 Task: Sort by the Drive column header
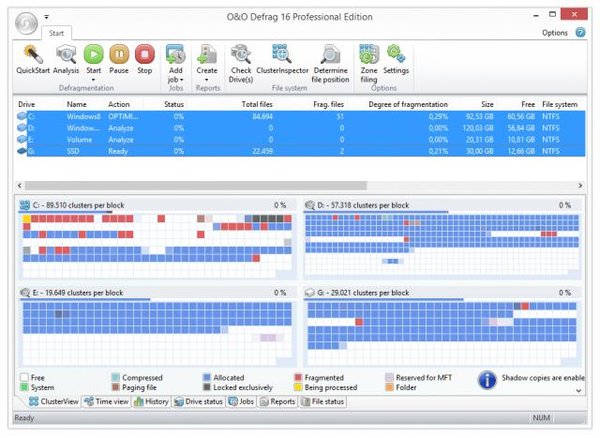[x=26, y=104]
